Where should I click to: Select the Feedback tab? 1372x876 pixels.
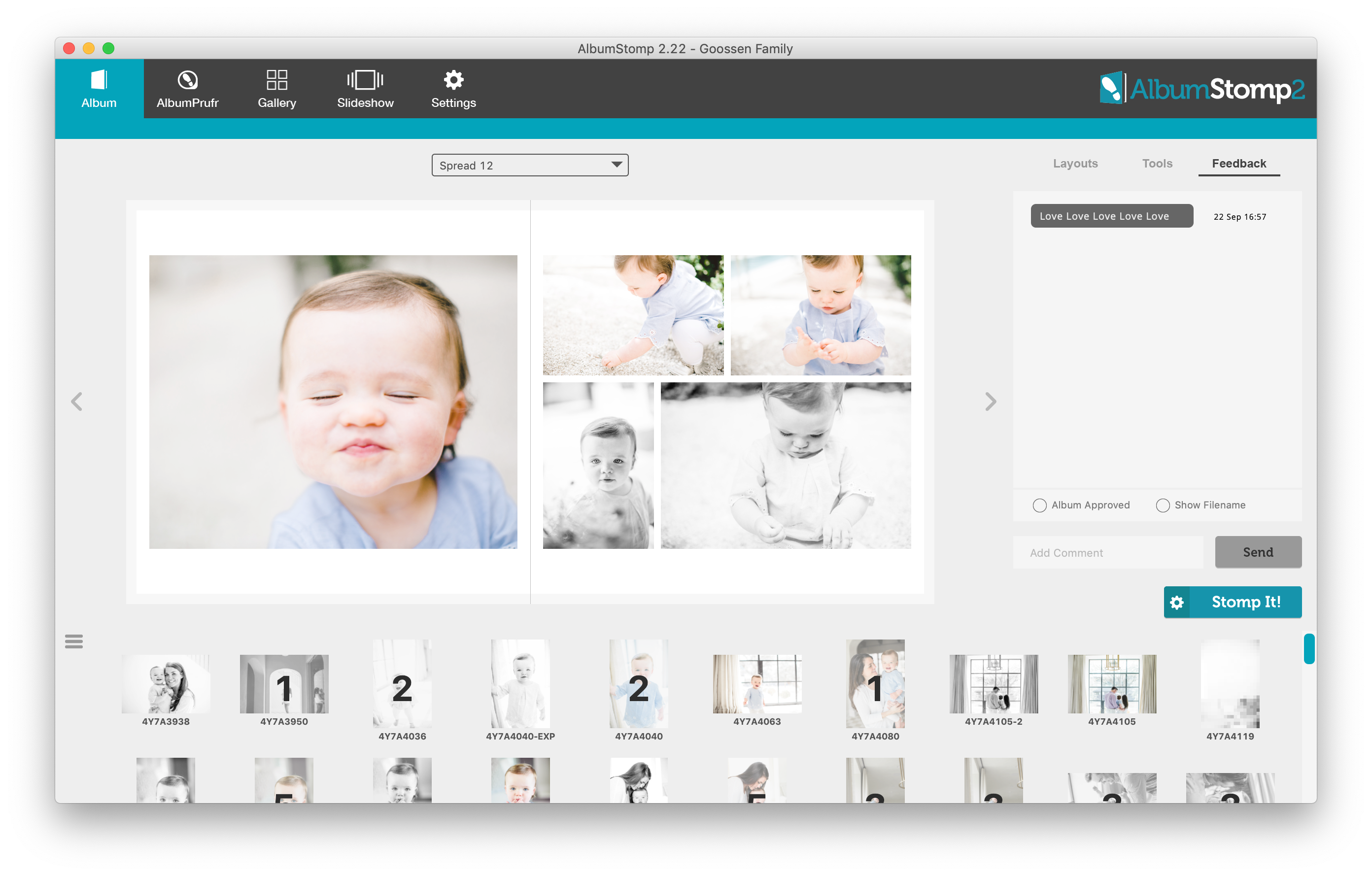(x=1238, y=164)
